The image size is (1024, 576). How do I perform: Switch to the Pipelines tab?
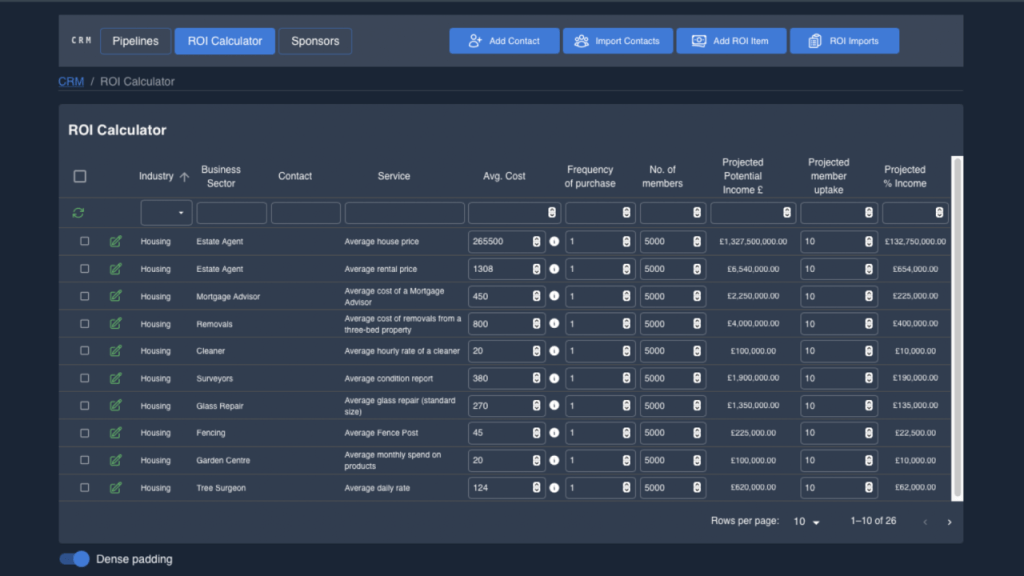coord(135,41)
